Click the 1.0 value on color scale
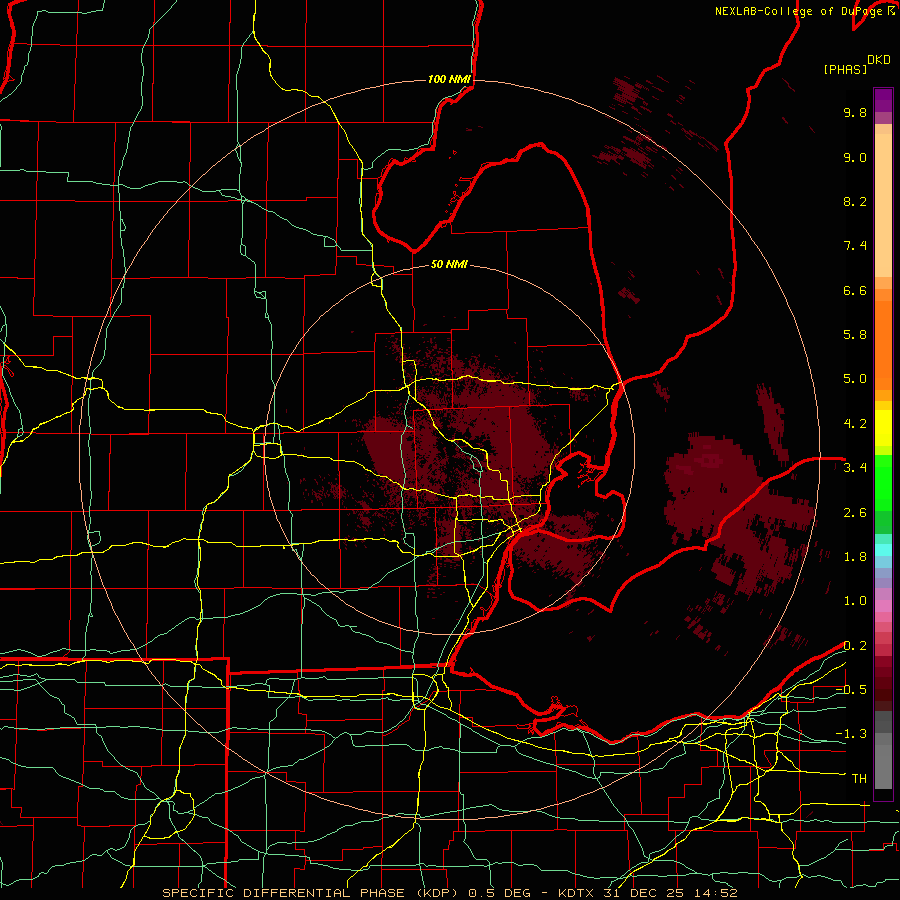 [x=855, y=601]
